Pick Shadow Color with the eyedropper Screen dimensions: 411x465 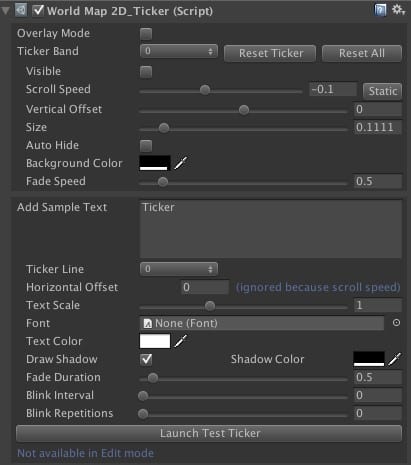coord(395,359)
